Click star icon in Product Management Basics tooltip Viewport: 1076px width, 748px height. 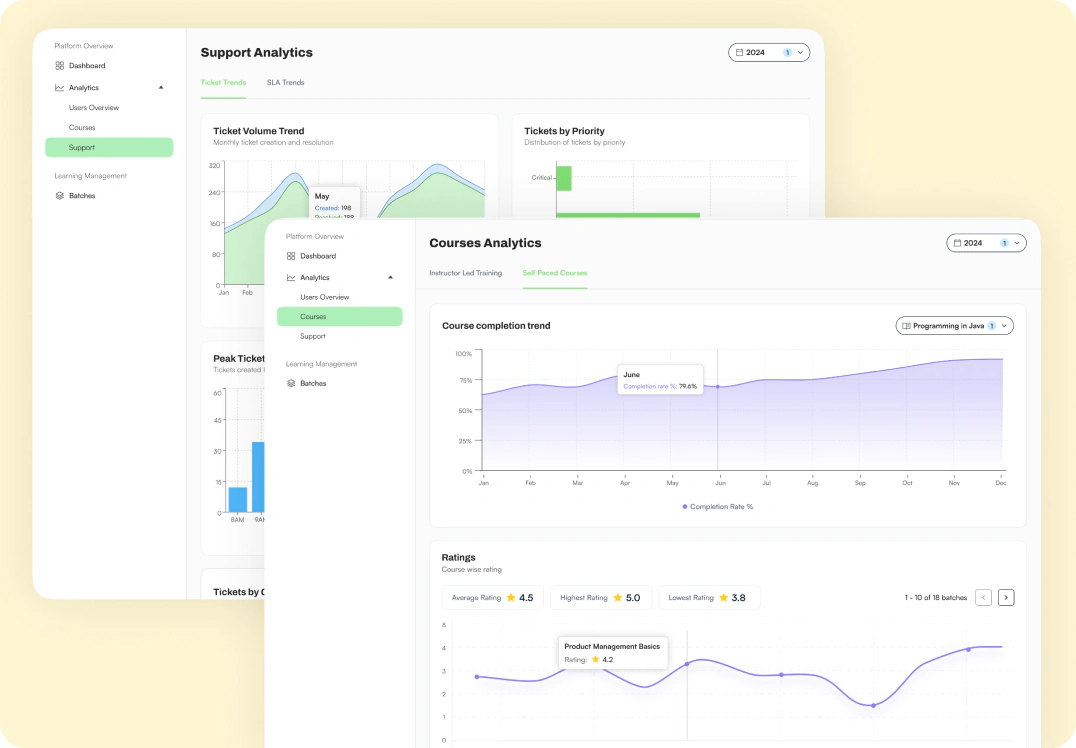click(596, 659)
